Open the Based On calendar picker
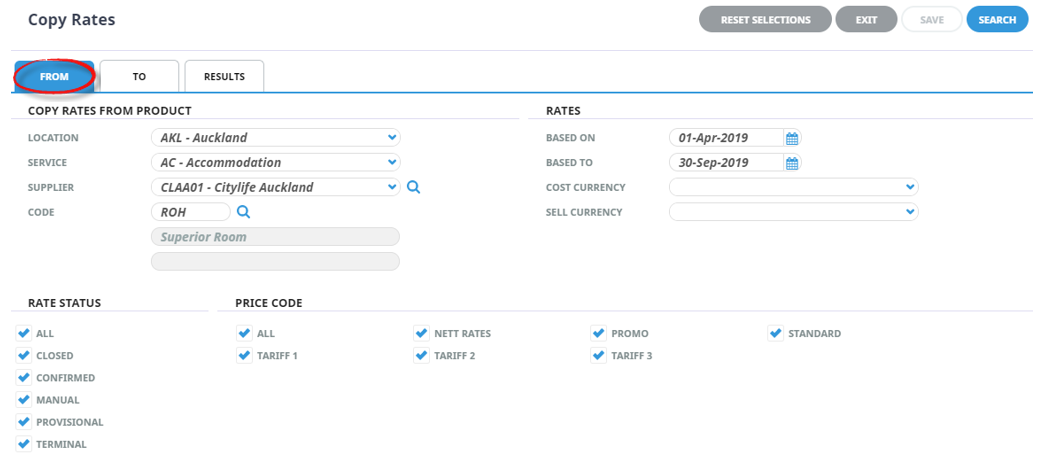 tap(792, 138)
